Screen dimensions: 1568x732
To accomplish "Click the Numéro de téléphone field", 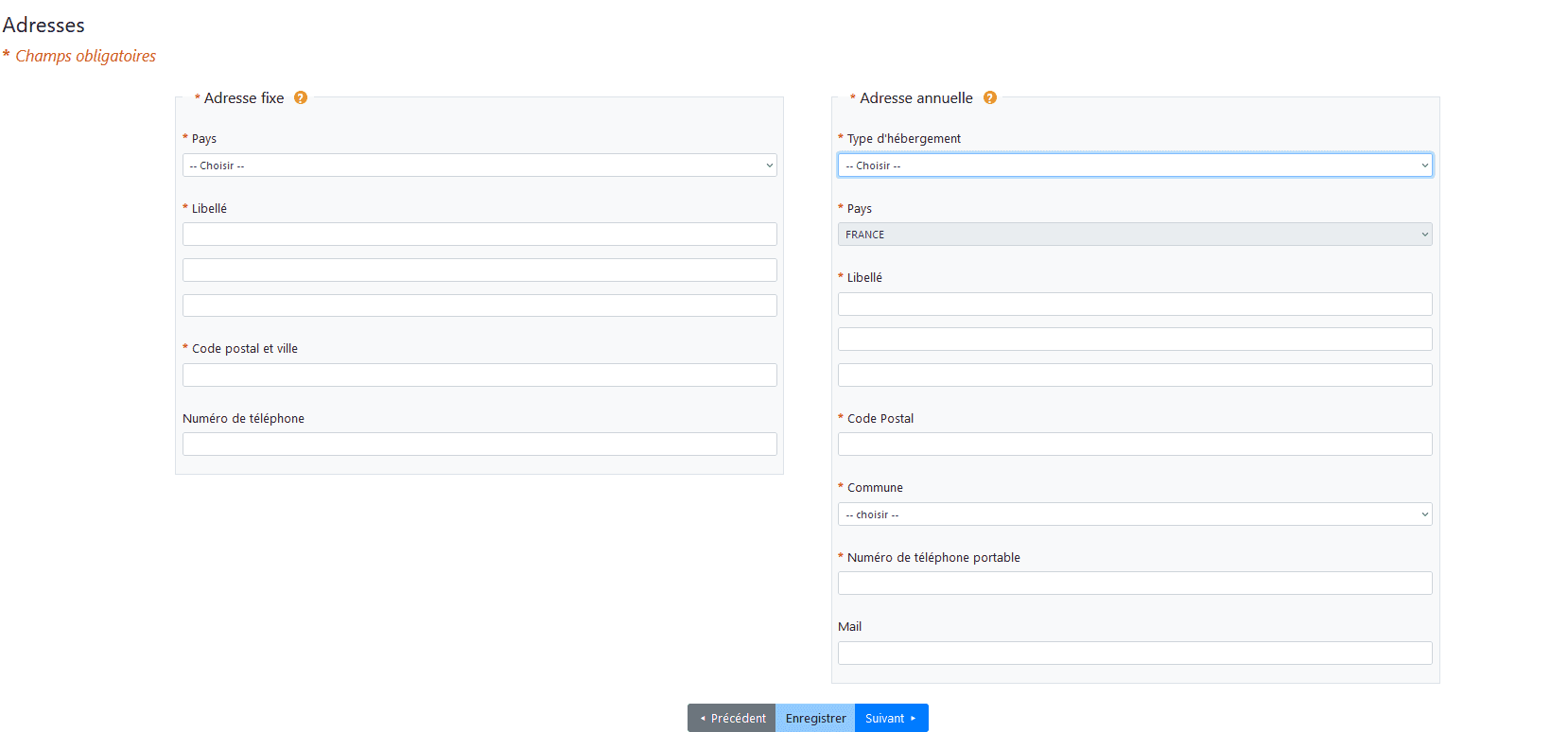I will [479, 444].
